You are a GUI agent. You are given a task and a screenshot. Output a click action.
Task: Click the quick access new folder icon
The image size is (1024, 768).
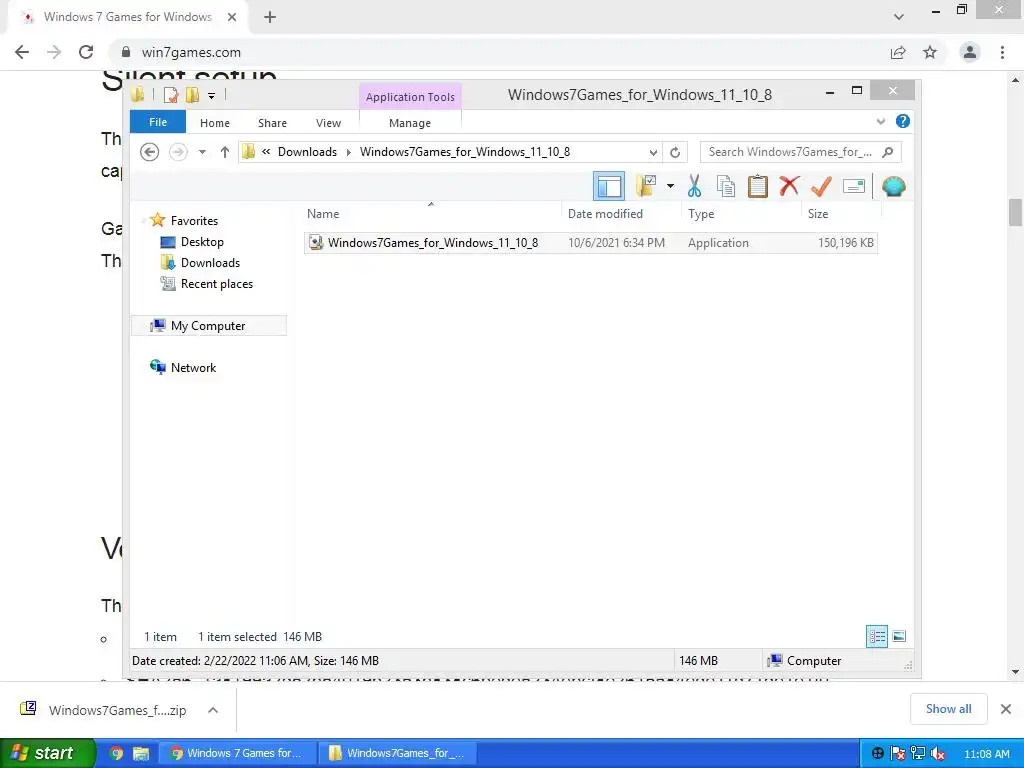pos(192,95)
